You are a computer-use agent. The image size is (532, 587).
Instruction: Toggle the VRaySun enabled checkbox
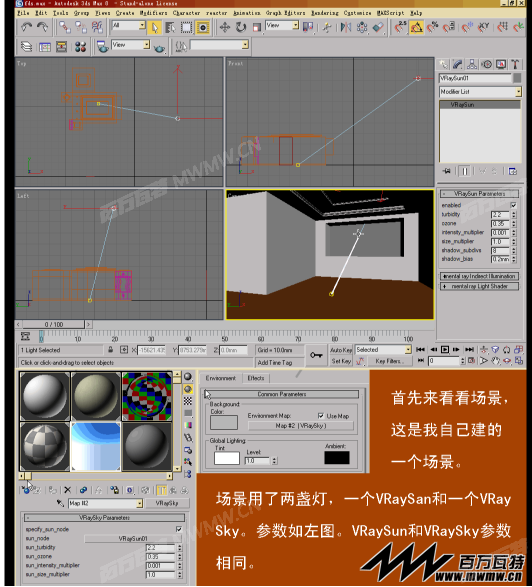tap(513, 205)
